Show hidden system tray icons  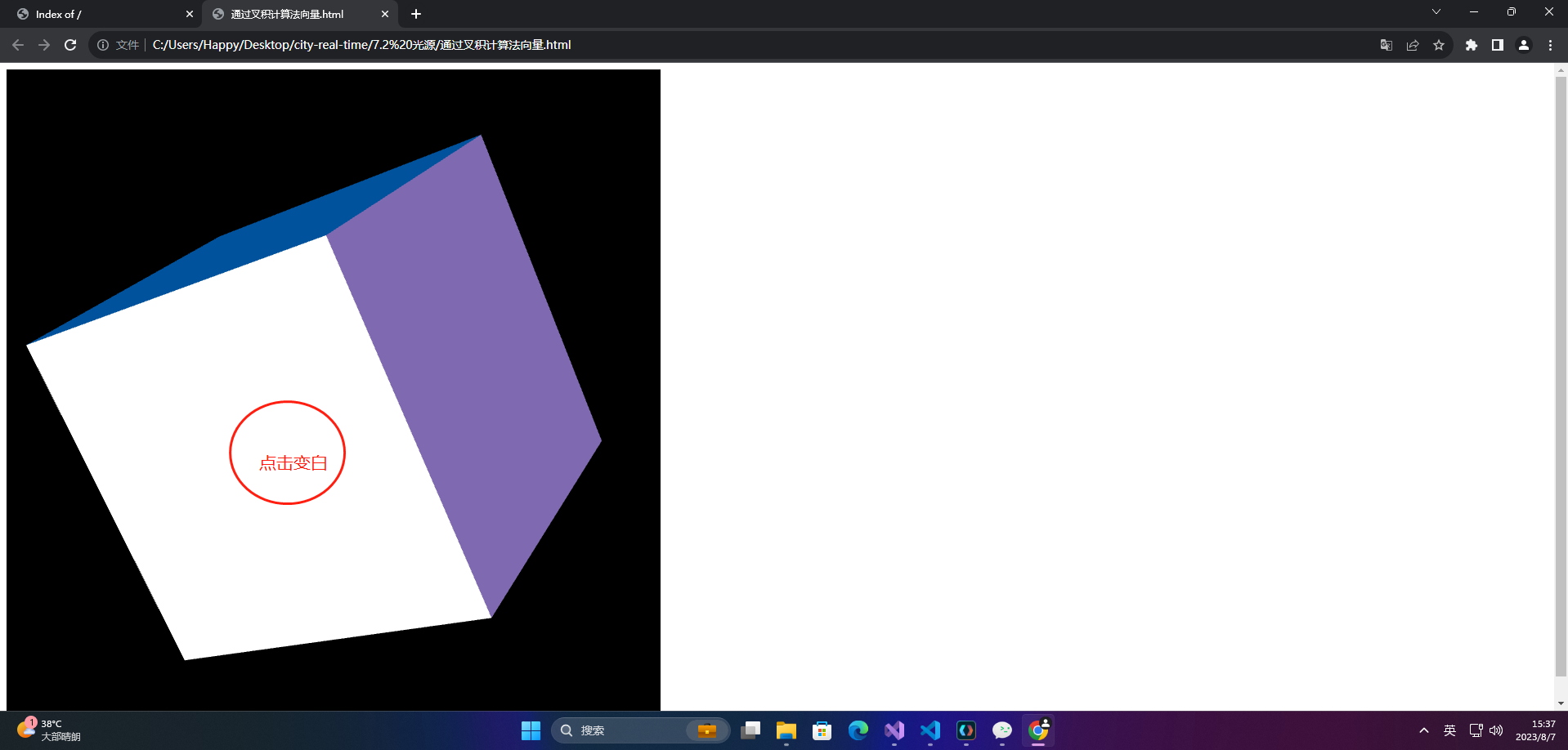point(1424,730)
